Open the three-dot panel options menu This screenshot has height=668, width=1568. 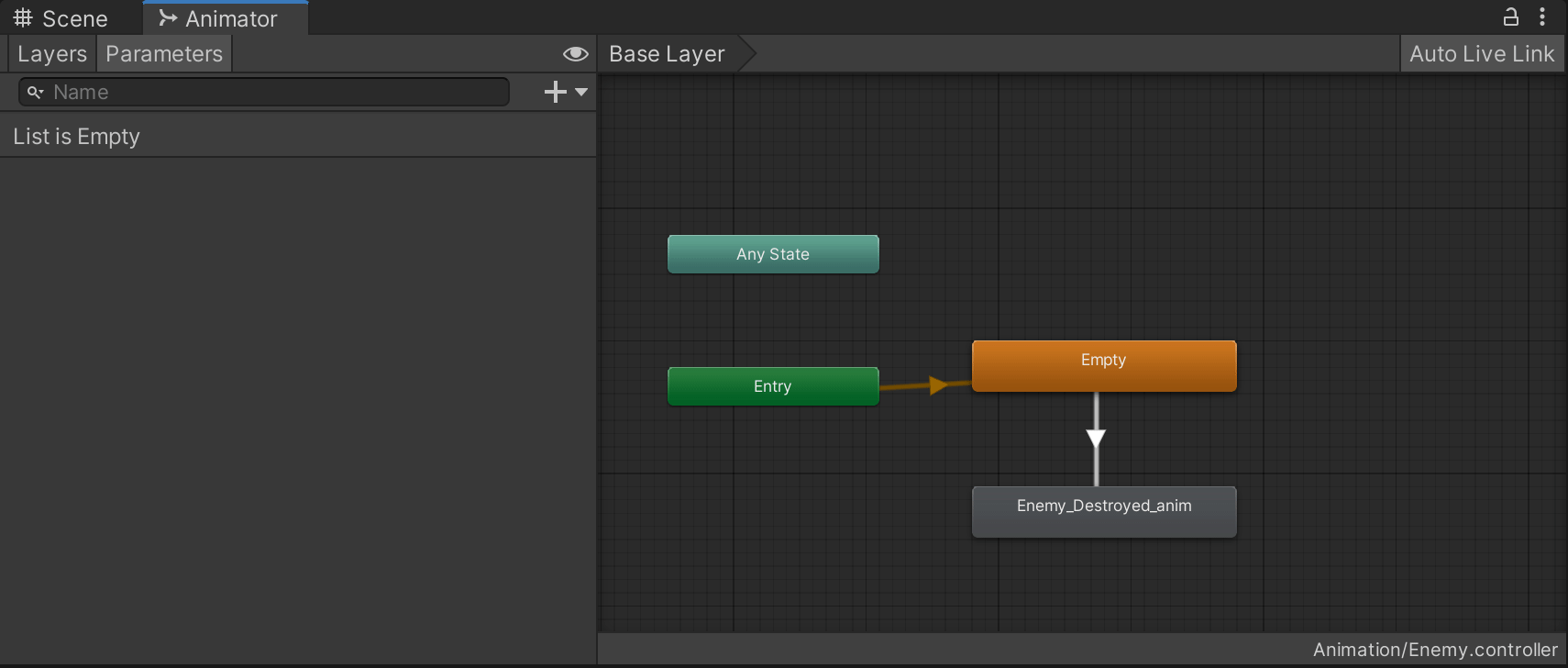point(1542,17)
